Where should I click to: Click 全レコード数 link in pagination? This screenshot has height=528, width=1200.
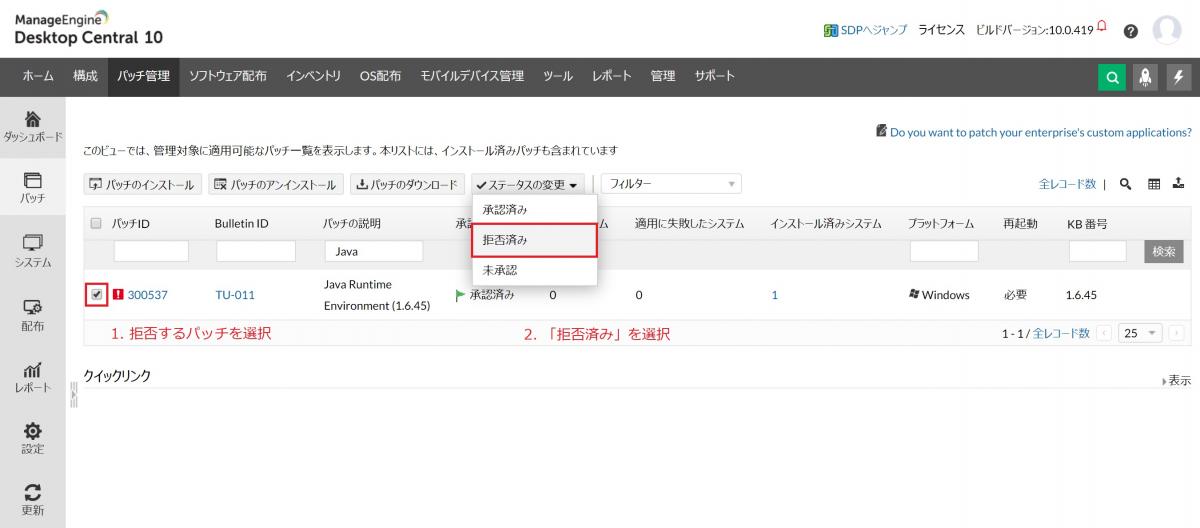coord(1061,333)
